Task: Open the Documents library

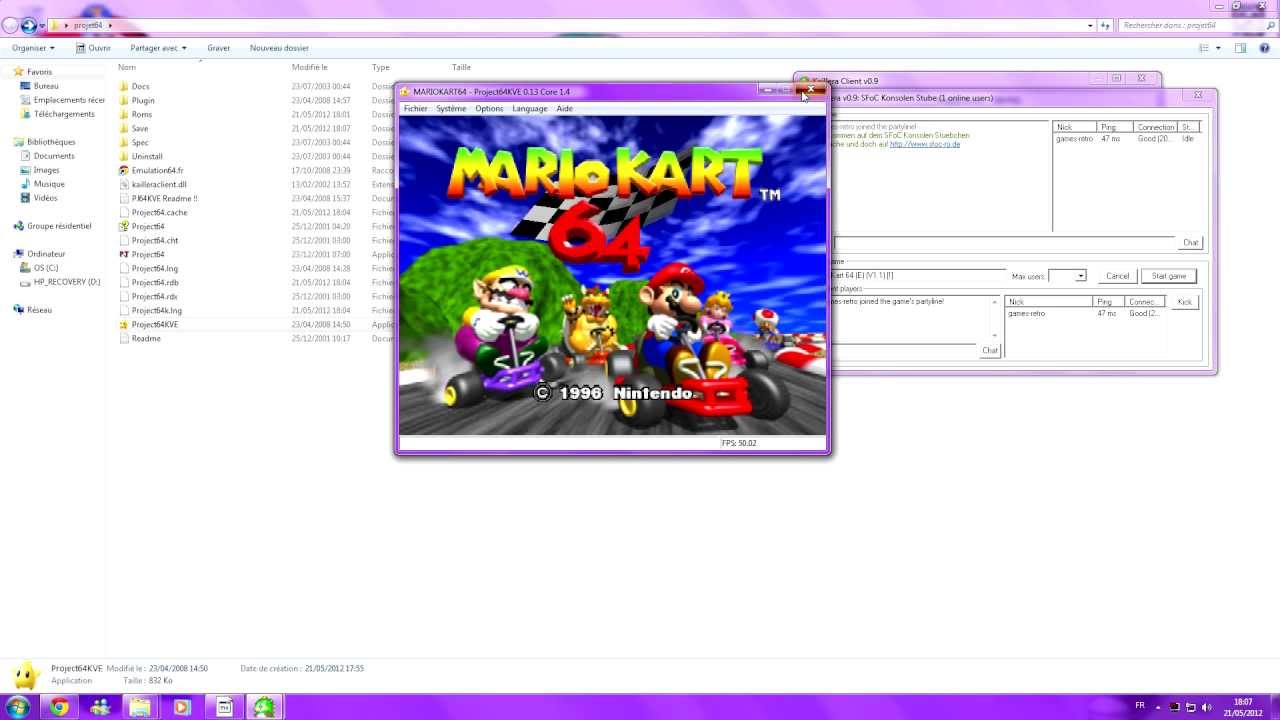Action: tap(54, 156)
